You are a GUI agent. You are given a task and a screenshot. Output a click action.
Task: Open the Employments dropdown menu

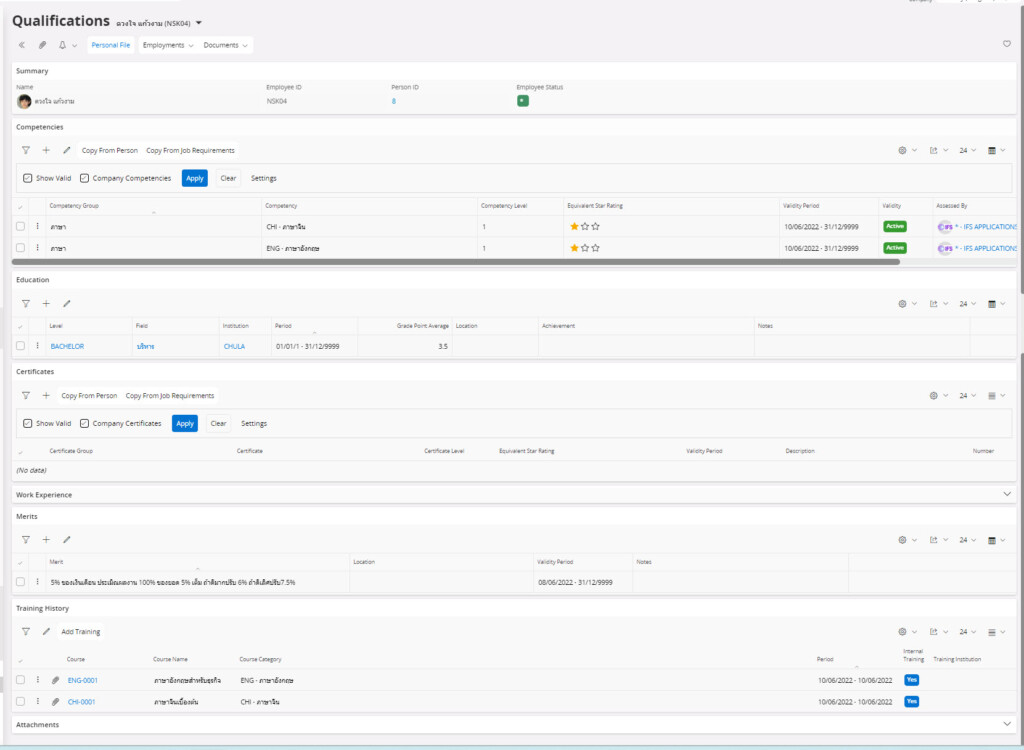(167, 45)
